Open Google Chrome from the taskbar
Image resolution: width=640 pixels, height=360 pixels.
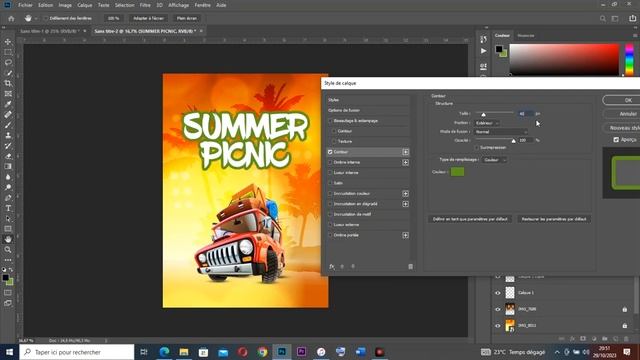point(262,352)
